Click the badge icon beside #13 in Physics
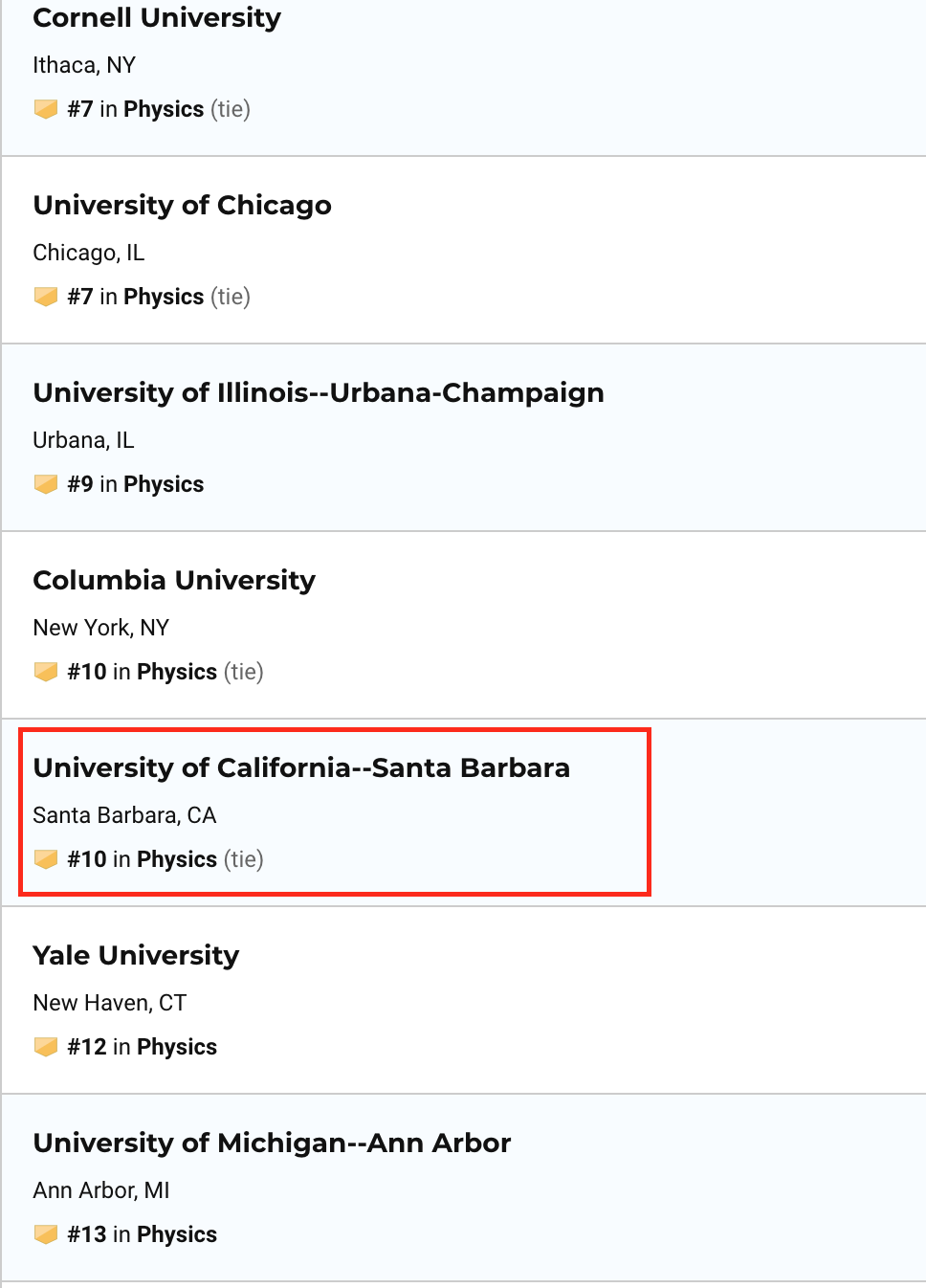926x1288 pixels. [x=46, y=1234]
